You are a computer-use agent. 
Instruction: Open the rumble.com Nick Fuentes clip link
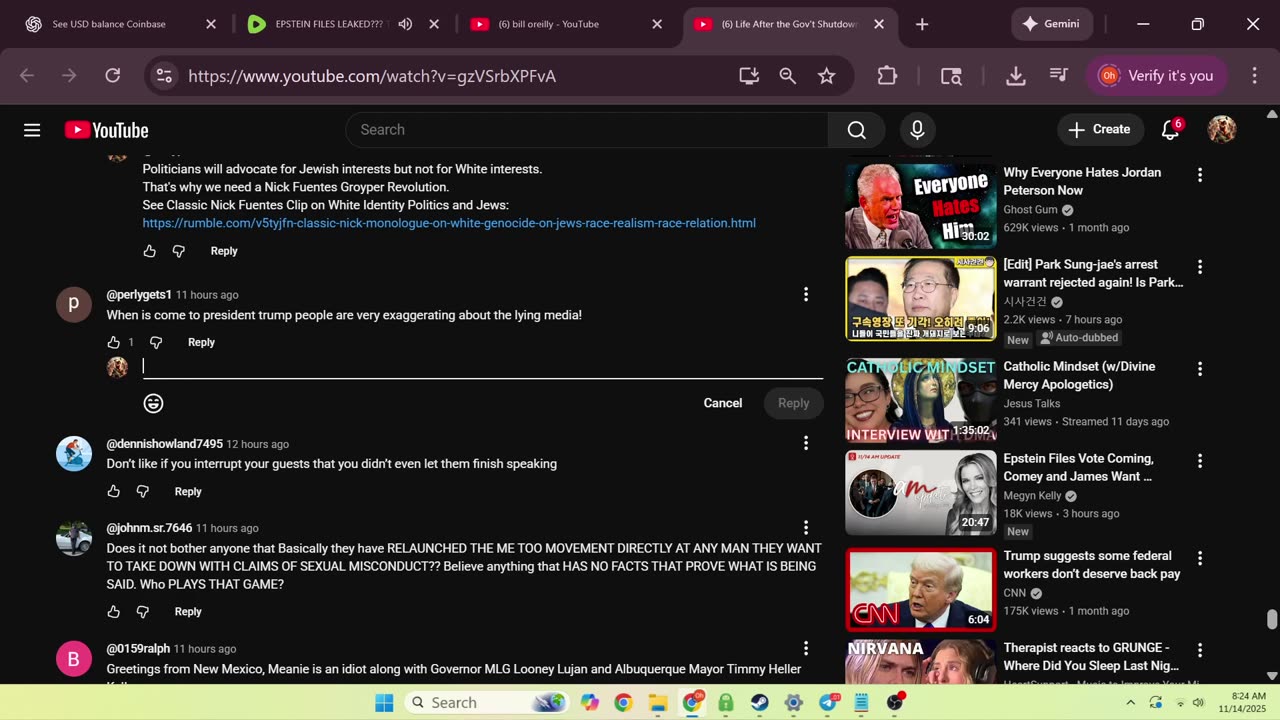coord(449,223)
